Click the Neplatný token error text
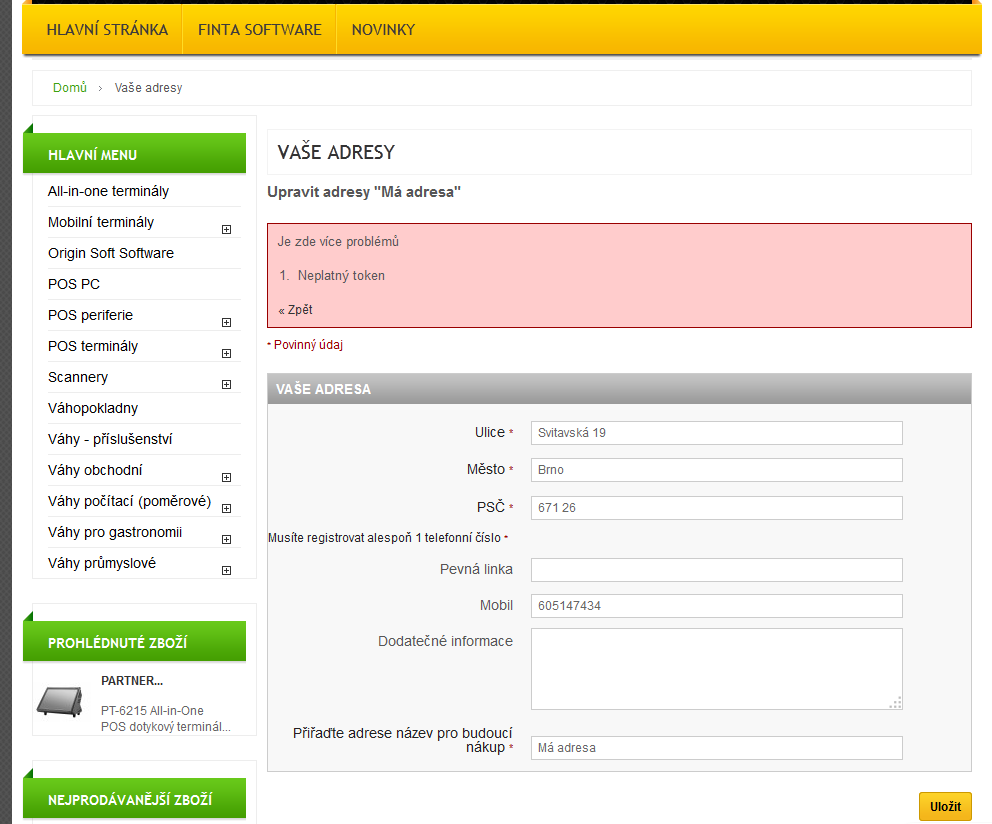Image resolution: width=992 pixels, height=824 pixels. click(341, 275)
